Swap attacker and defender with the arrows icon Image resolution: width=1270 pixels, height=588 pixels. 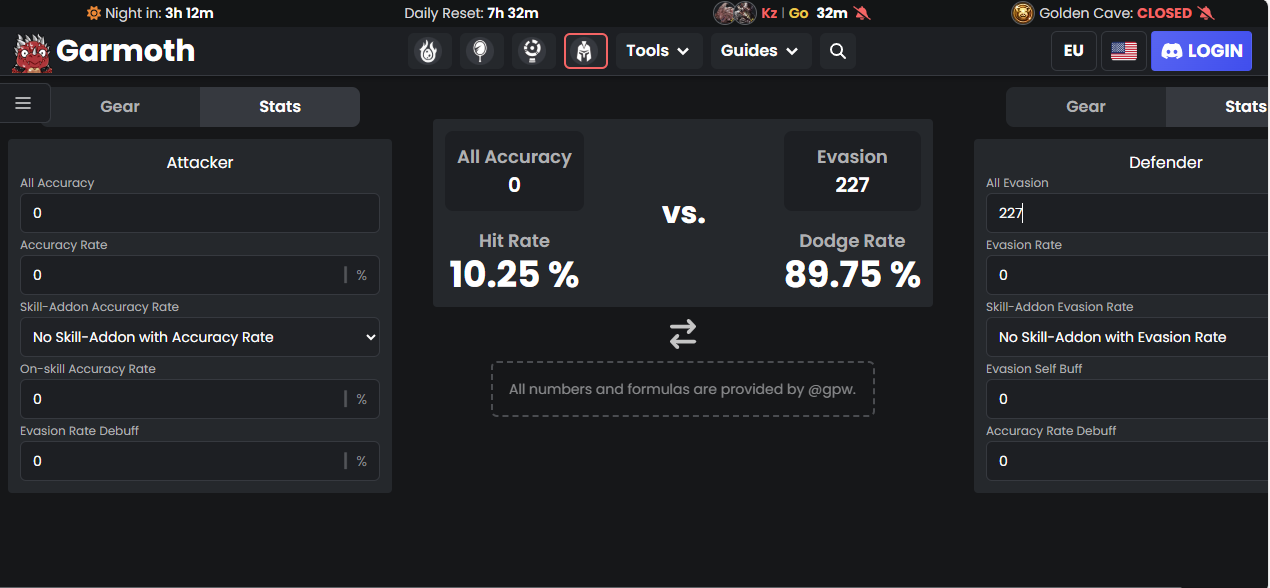pyautogui.click(x=683, y=334)
